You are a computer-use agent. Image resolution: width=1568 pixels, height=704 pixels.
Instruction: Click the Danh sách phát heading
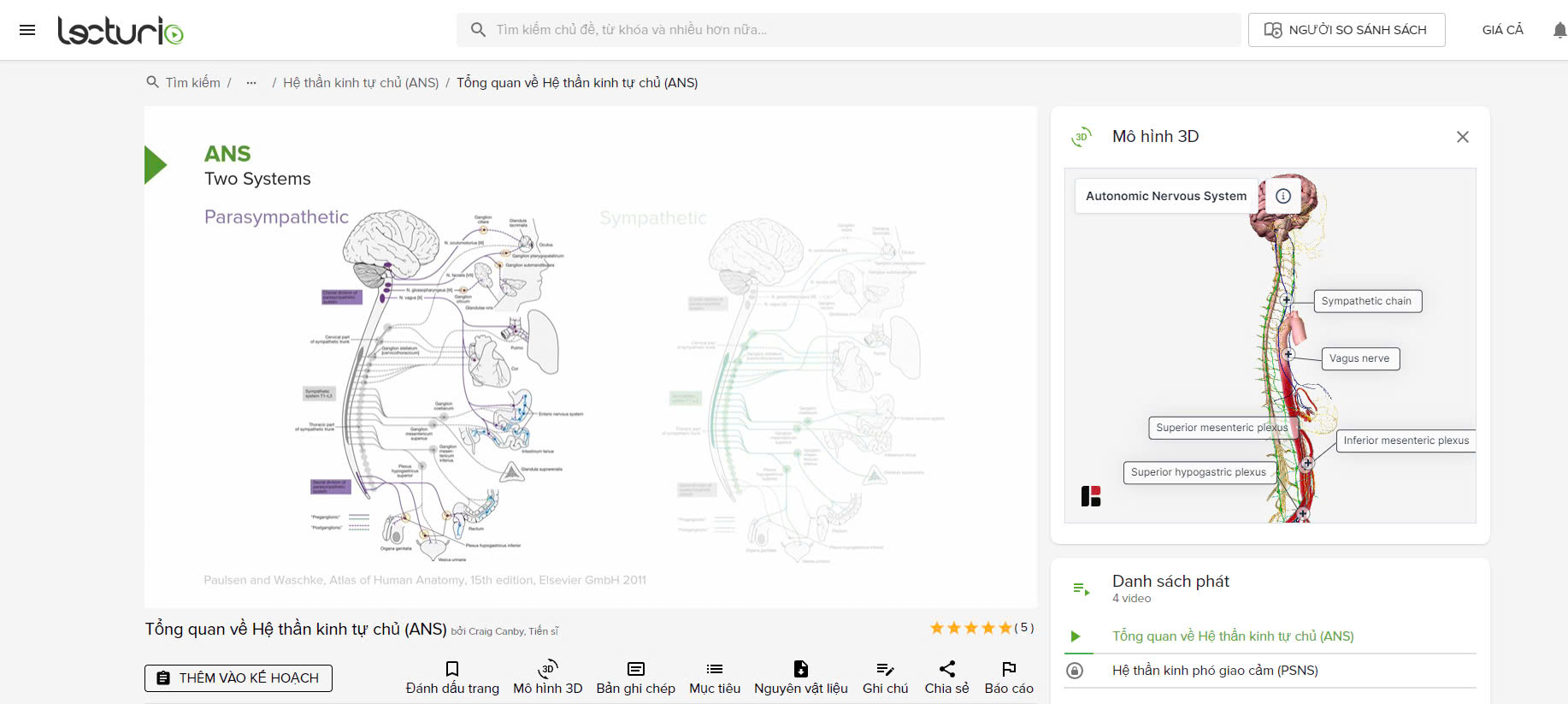[1170, 582]
